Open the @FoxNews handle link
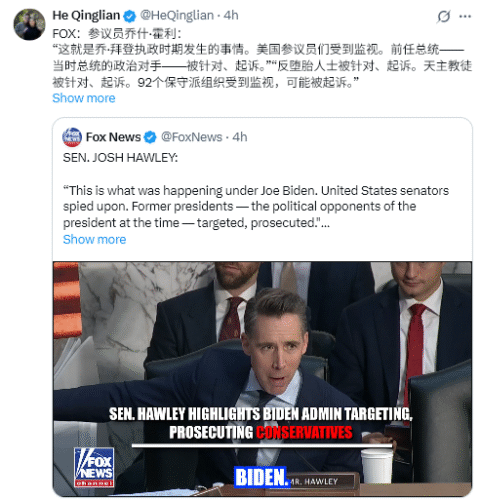 [x=191, y=137]
